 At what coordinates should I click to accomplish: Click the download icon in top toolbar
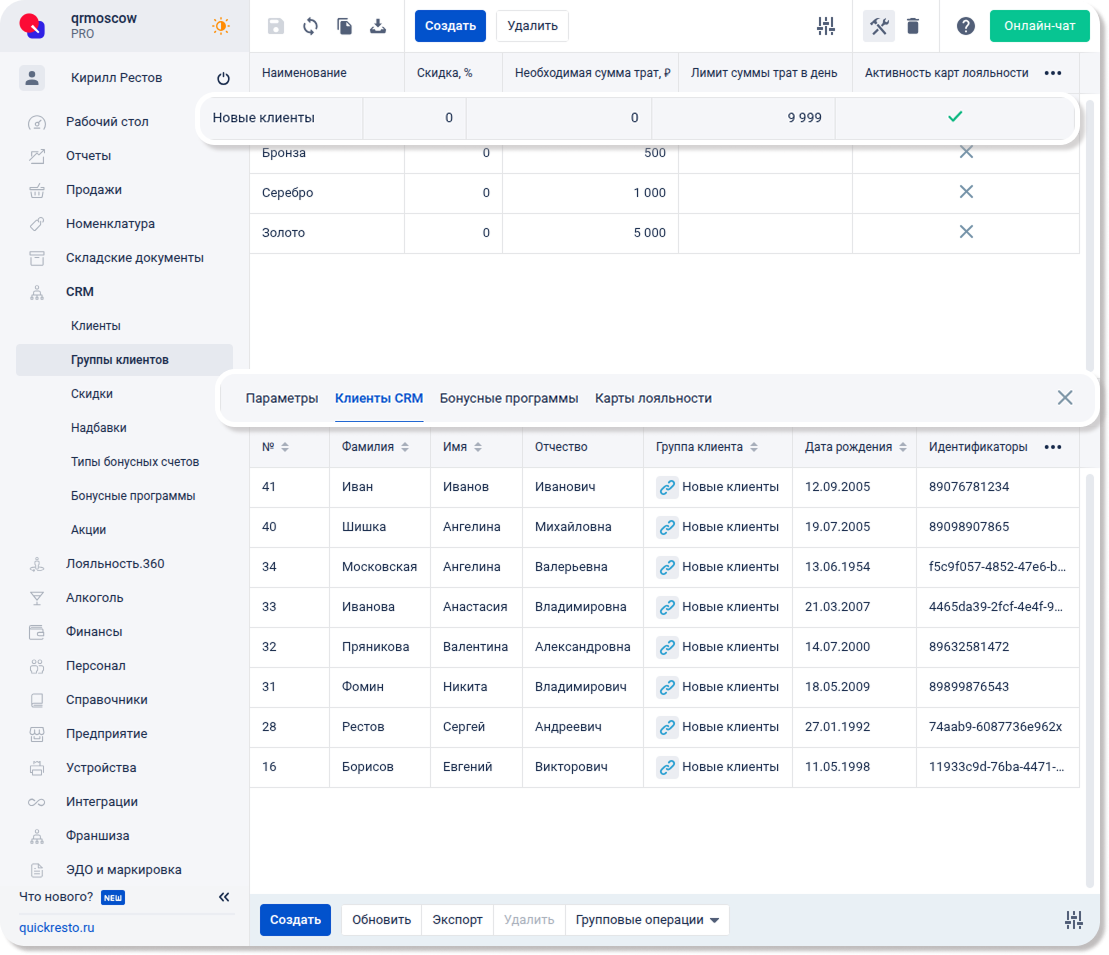378,26
